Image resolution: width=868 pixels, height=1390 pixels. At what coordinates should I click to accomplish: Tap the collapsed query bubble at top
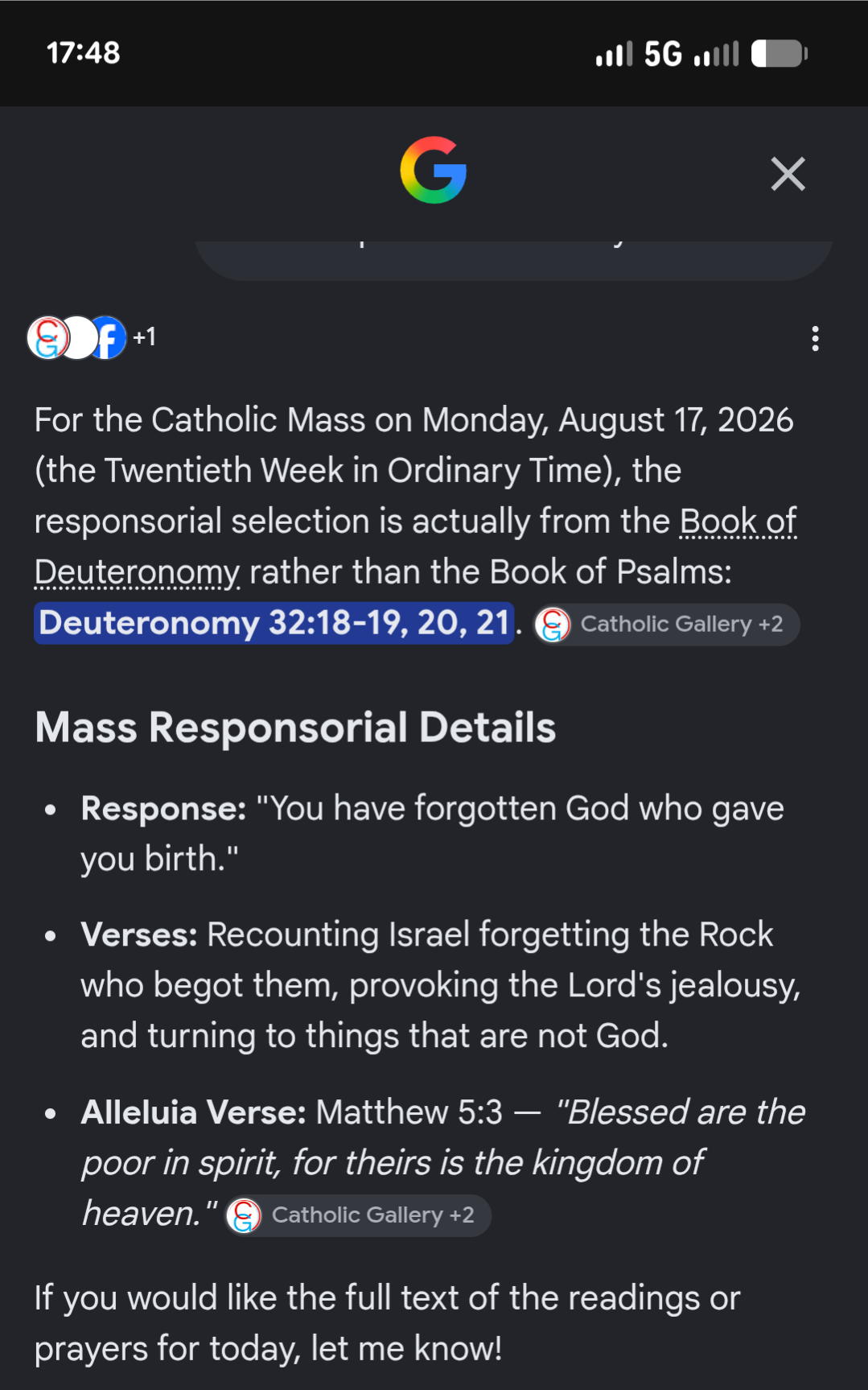513,259
